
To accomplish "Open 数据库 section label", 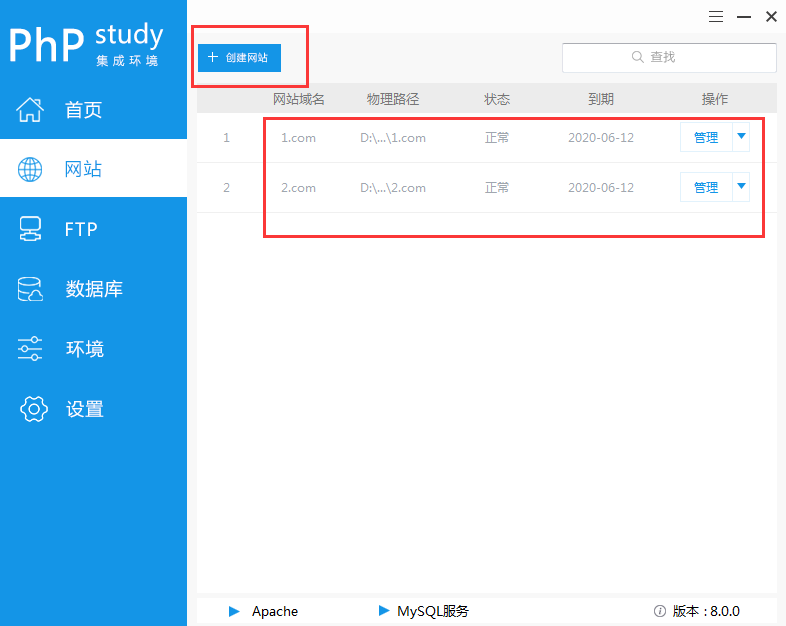I will (x=94, y=289).
